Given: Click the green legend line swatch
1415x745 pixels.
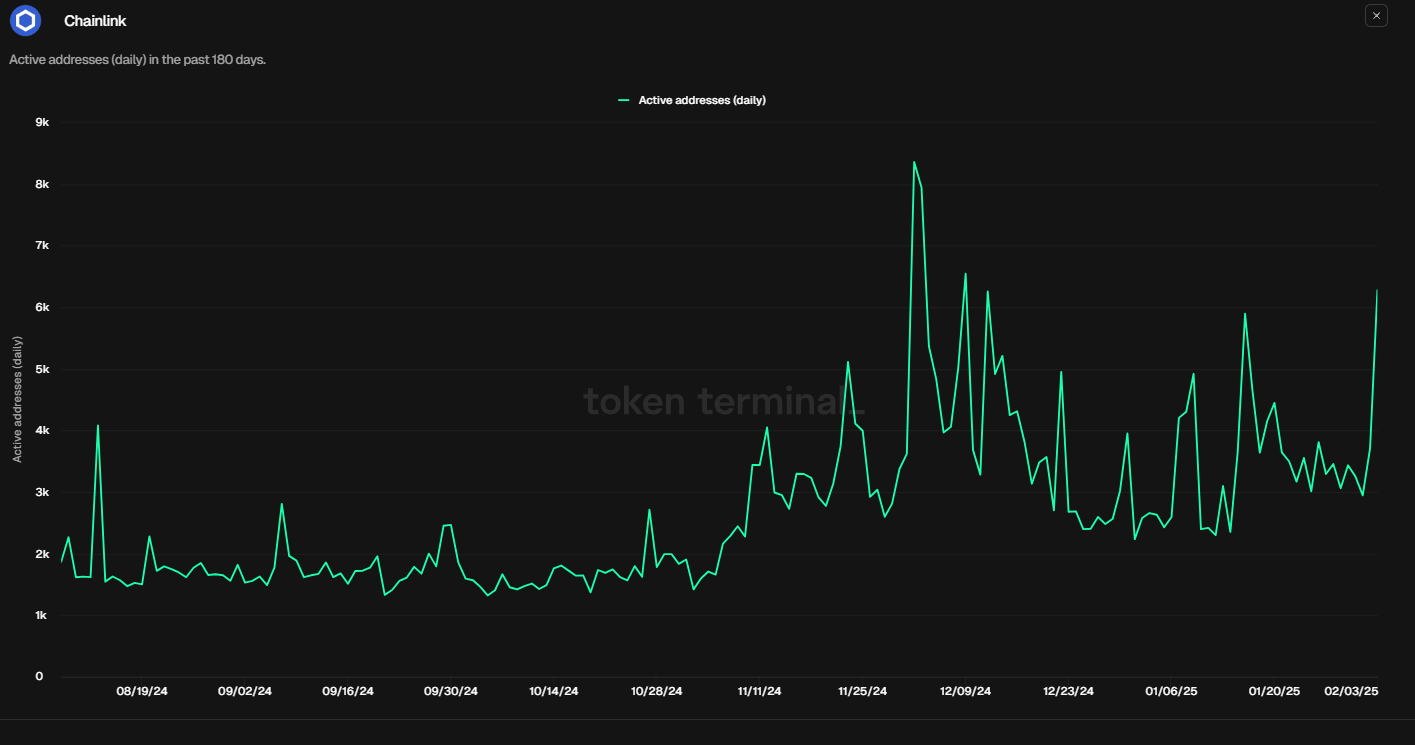Looking at the screenshot, I should (625, 100).
